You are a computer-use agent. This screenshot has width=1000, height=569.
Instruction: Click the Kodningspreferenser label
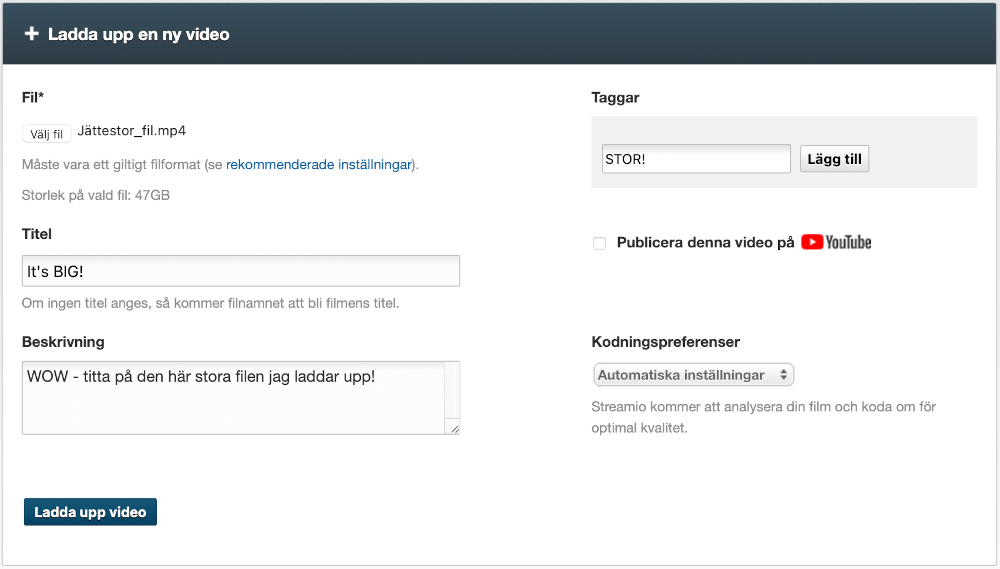[x=666, y=342]
